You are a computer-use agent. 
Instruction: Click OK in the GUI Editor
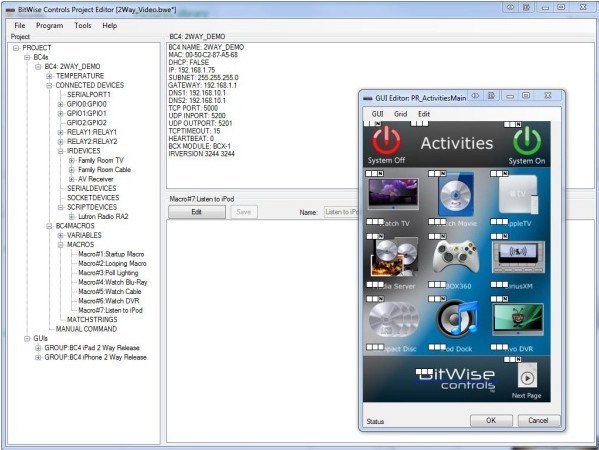click(491, 420)
